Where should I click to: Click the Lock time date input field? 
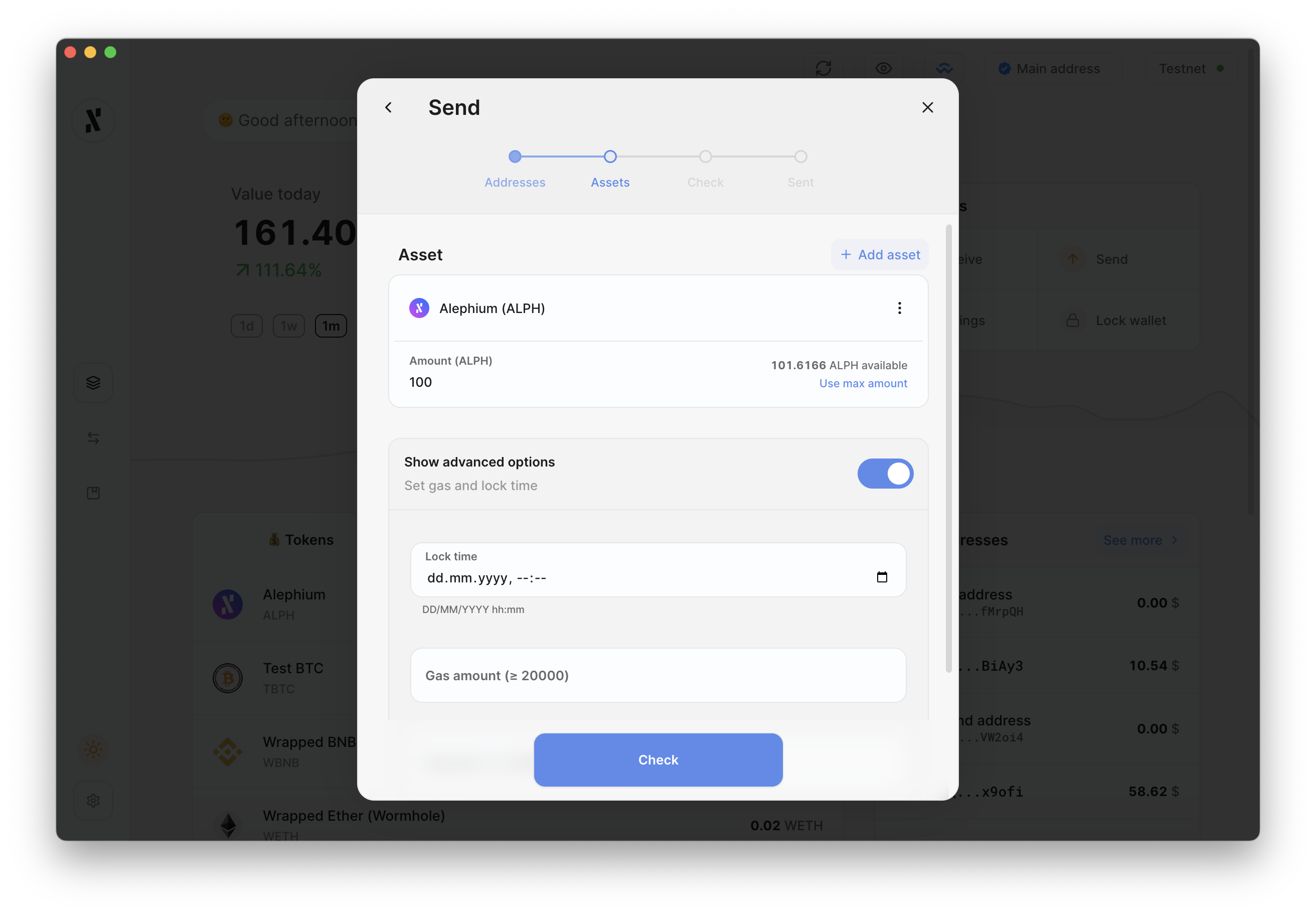tap(657, 578)
